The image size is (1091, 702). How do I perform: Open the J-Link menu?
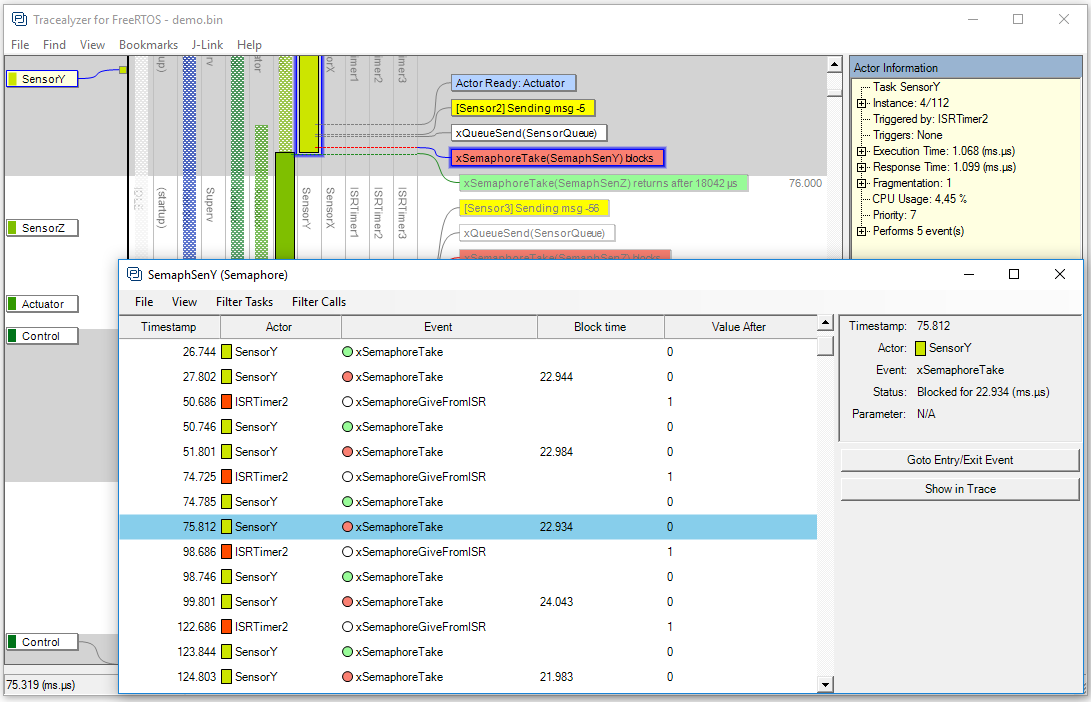(x=207, y=45)
